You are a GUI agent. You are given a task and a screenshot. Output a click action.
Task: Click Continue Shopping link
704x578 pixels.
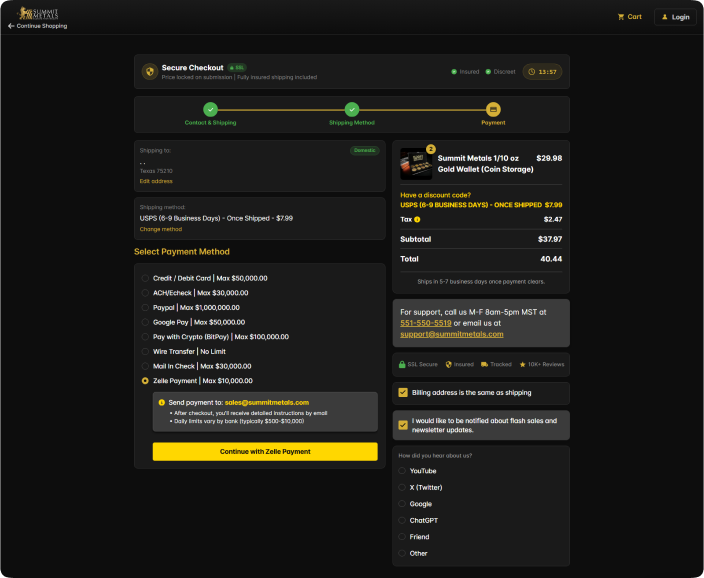click(x=42, y=26)
